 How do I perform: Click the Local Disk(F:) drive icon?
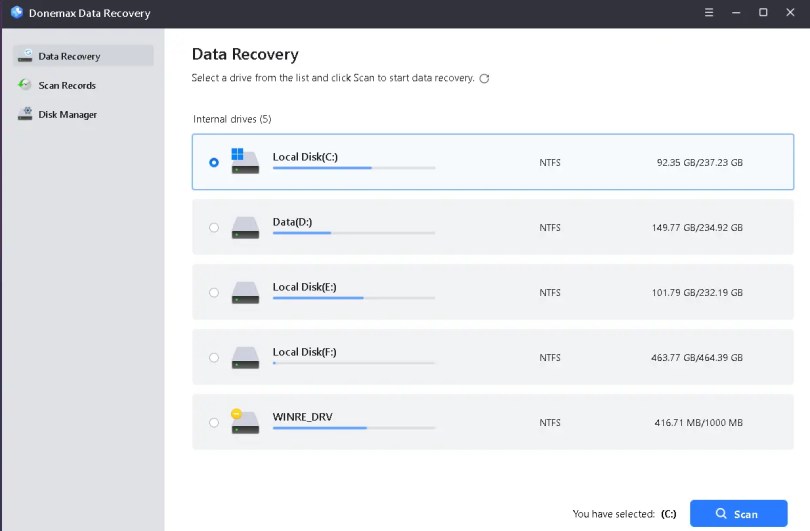coord(244,357)
